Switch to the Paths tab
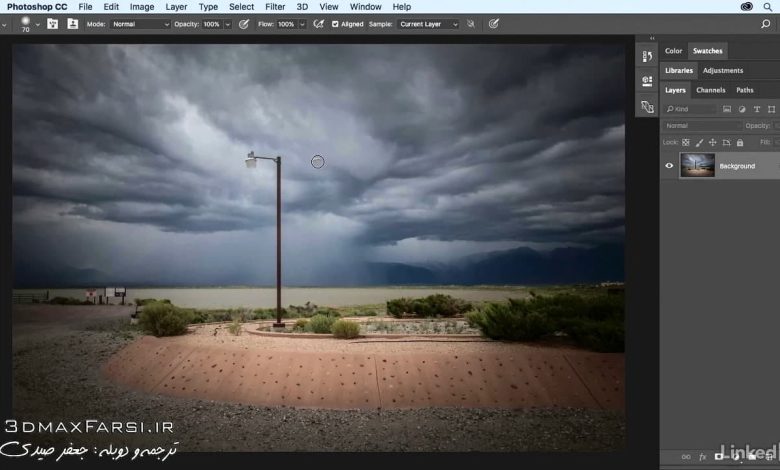 pos(745,90)
